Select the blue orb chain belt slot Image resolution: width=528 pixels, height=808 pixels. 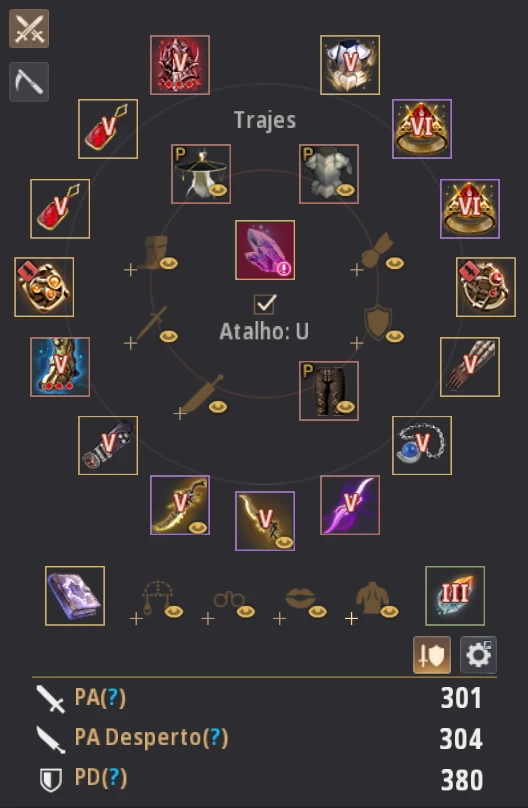click(x=422, y=445)
